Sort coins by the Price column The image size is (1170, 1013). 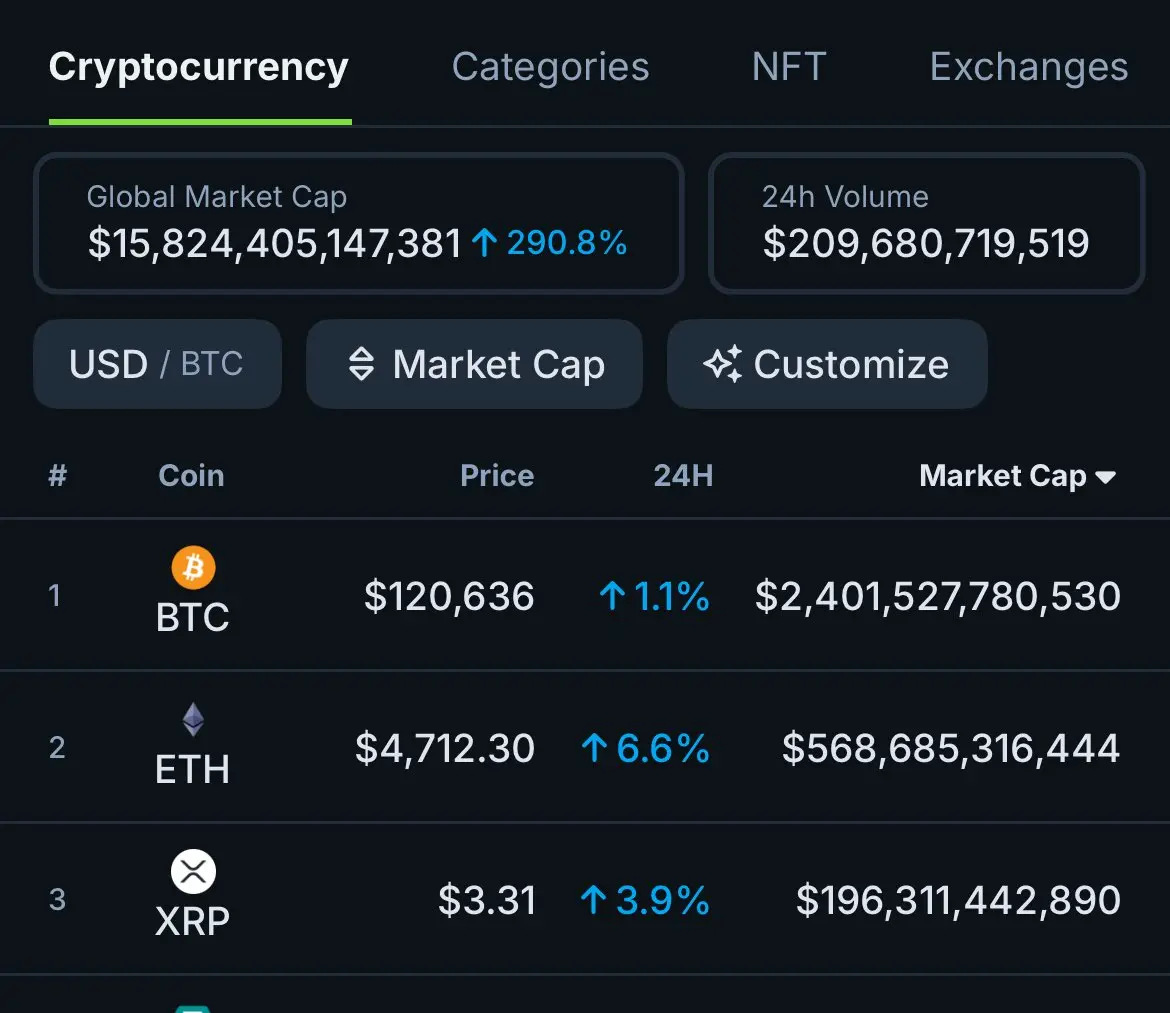497,476
